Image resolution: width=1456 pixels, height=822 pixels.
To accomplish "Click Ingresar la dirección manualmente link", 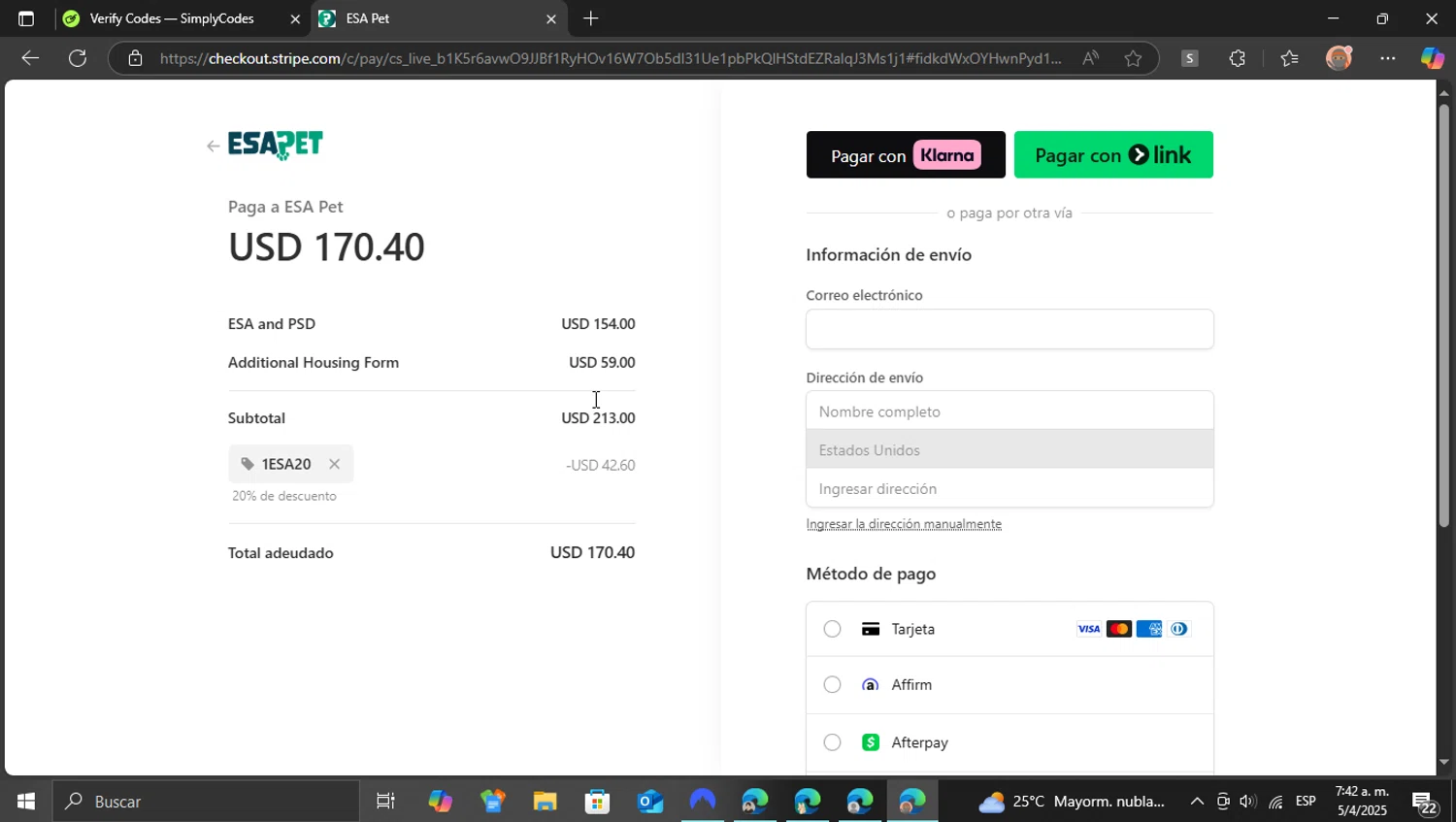I will tap(904, 524).
